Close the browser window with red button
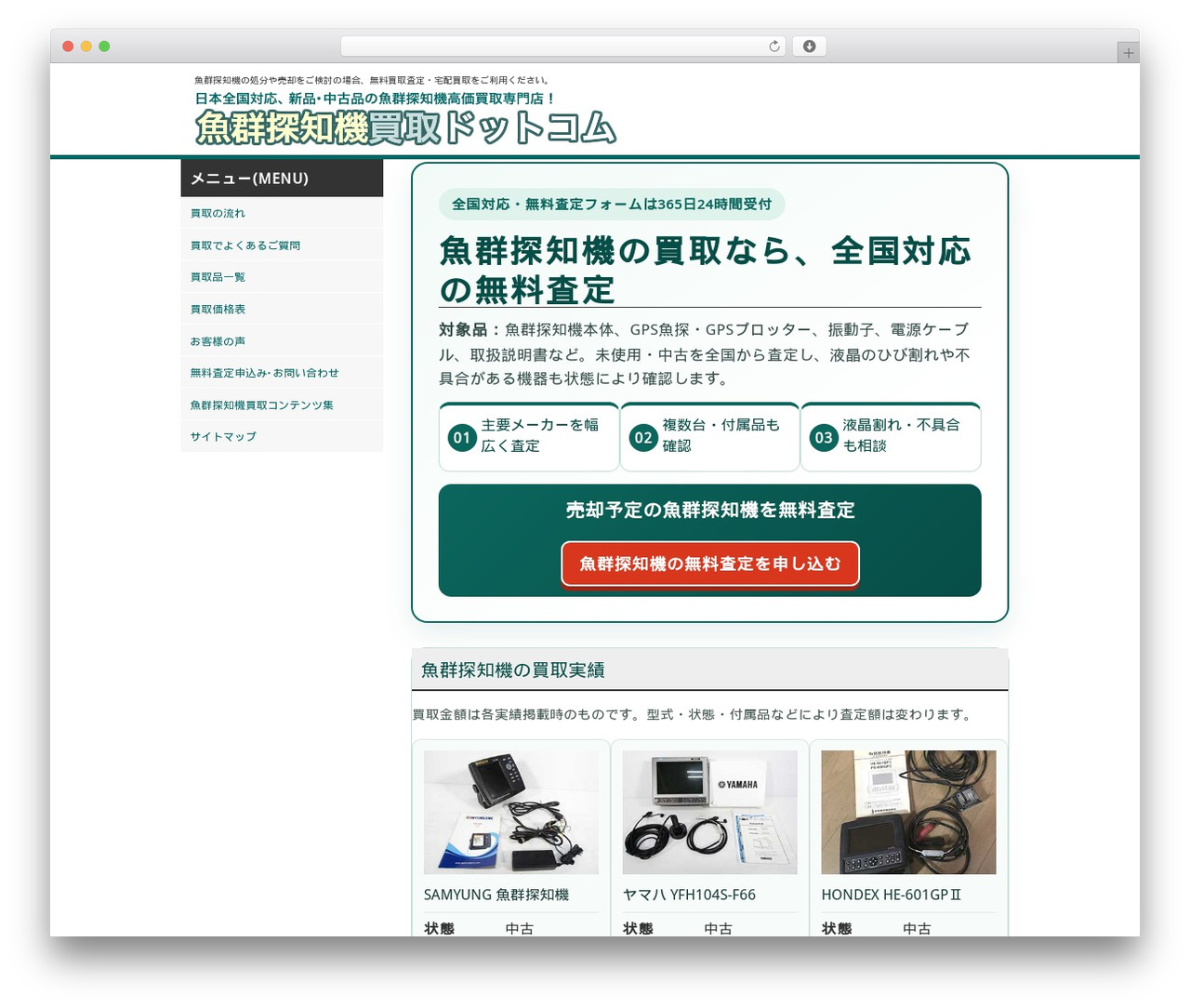This screenshot has height=1008, width=1190. click(x=68, y=46)
